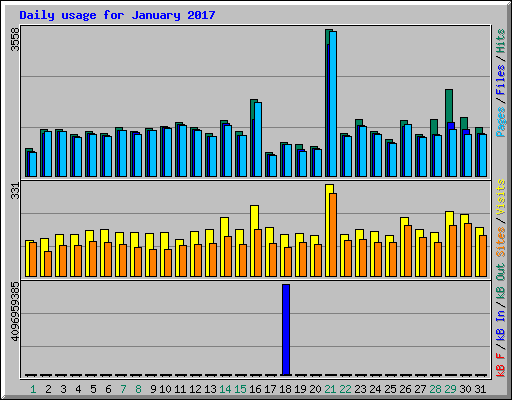512x400 pixels.
Task: Click the cyan pages bar on day 16
Action: 258,139
